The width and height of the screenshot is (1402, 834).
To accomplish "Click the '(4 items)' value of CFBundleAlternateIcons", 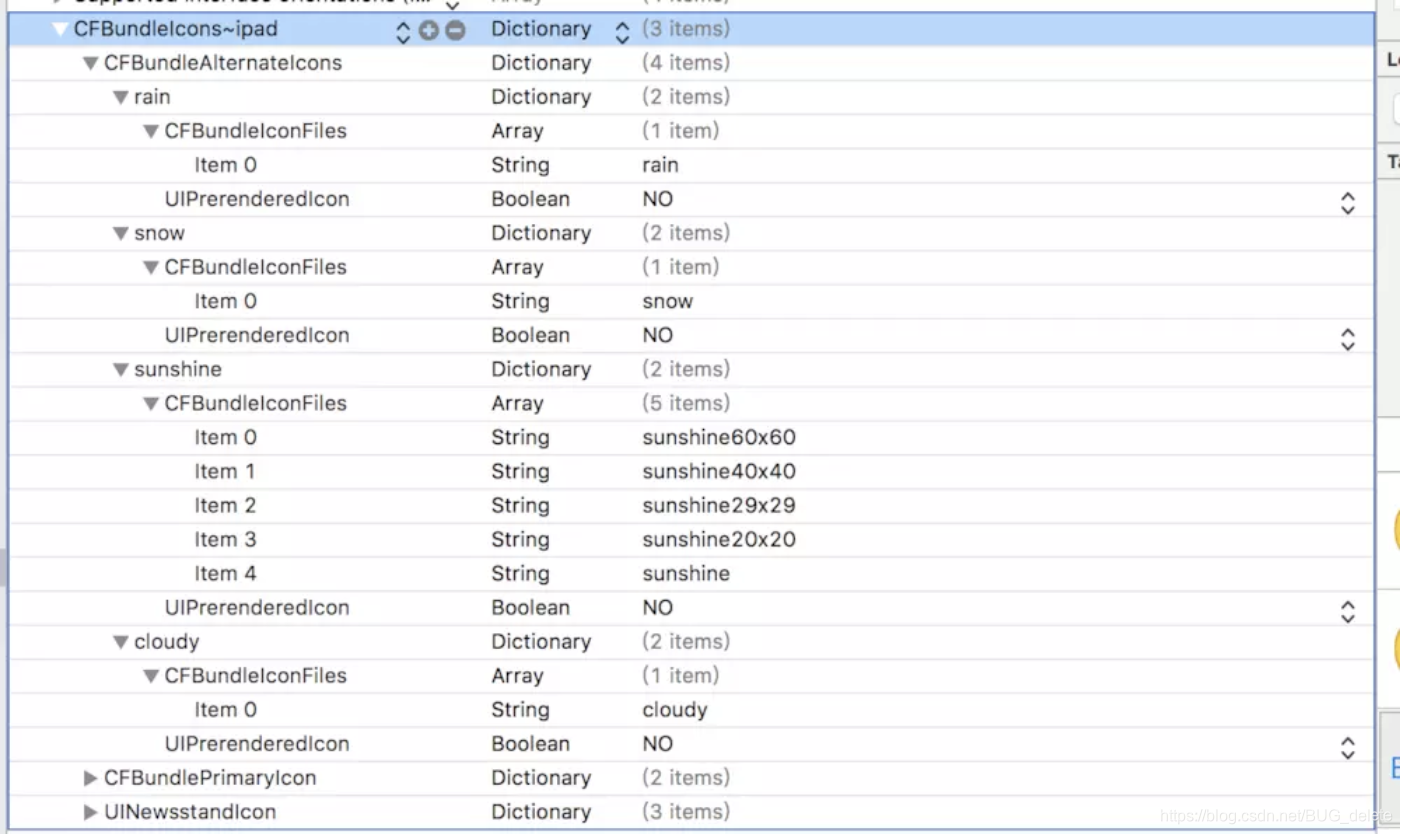I will pyautogui.click(x=686, y=63).
